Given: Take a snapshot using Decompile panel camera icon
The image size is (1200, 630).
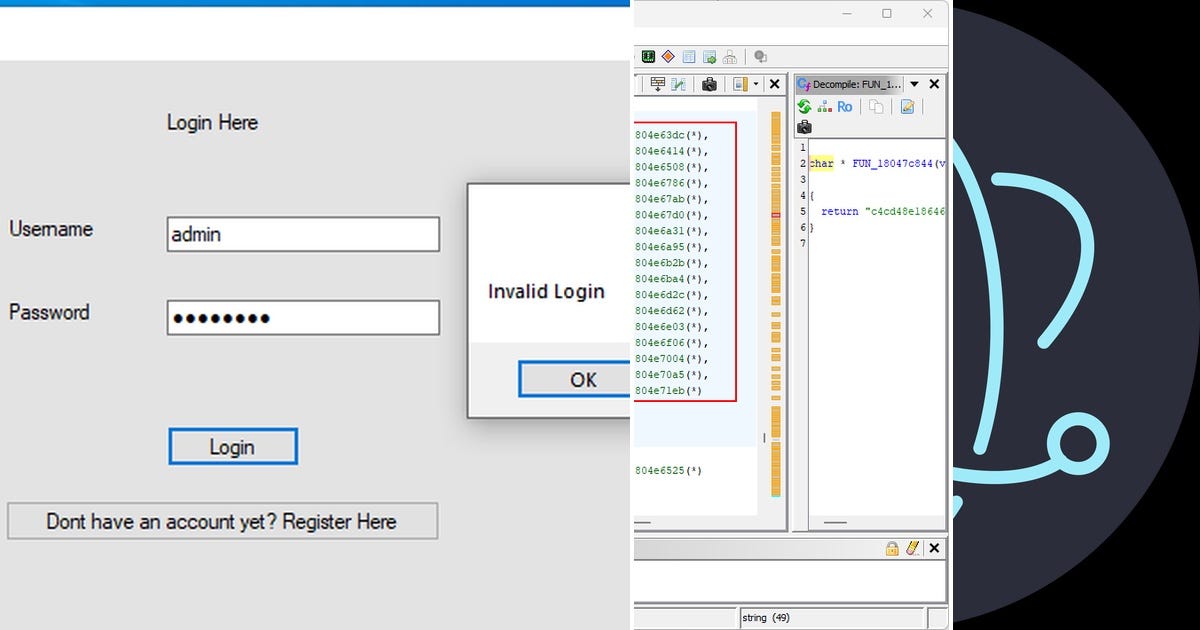Looking at the screenshot, I should pyautogui.click(x=805, y=127).
